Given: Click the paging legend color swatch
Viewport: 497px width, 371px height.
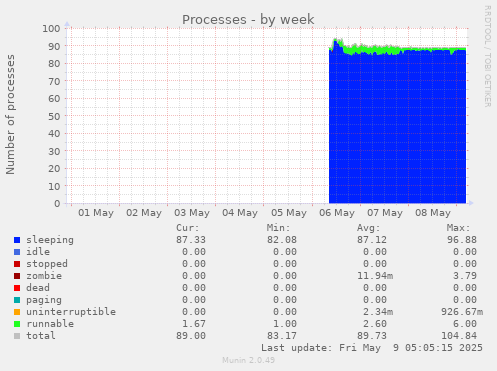Looking at the screenshot, I should [17, 300].
